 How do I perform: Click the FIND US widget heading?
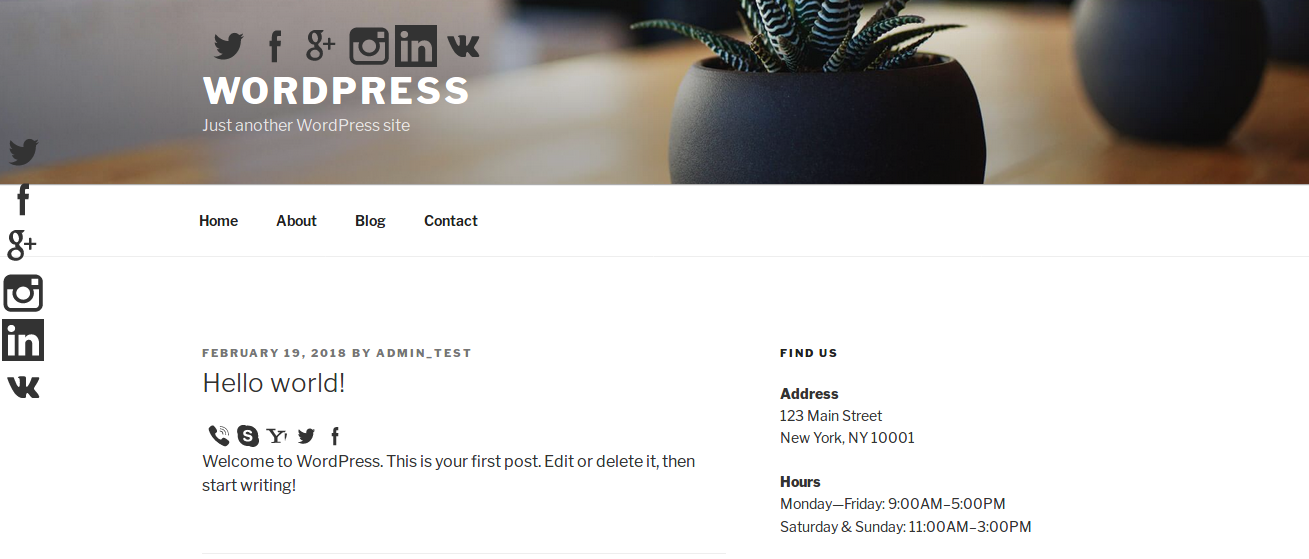pyautogui.click(x=809, y=353)
